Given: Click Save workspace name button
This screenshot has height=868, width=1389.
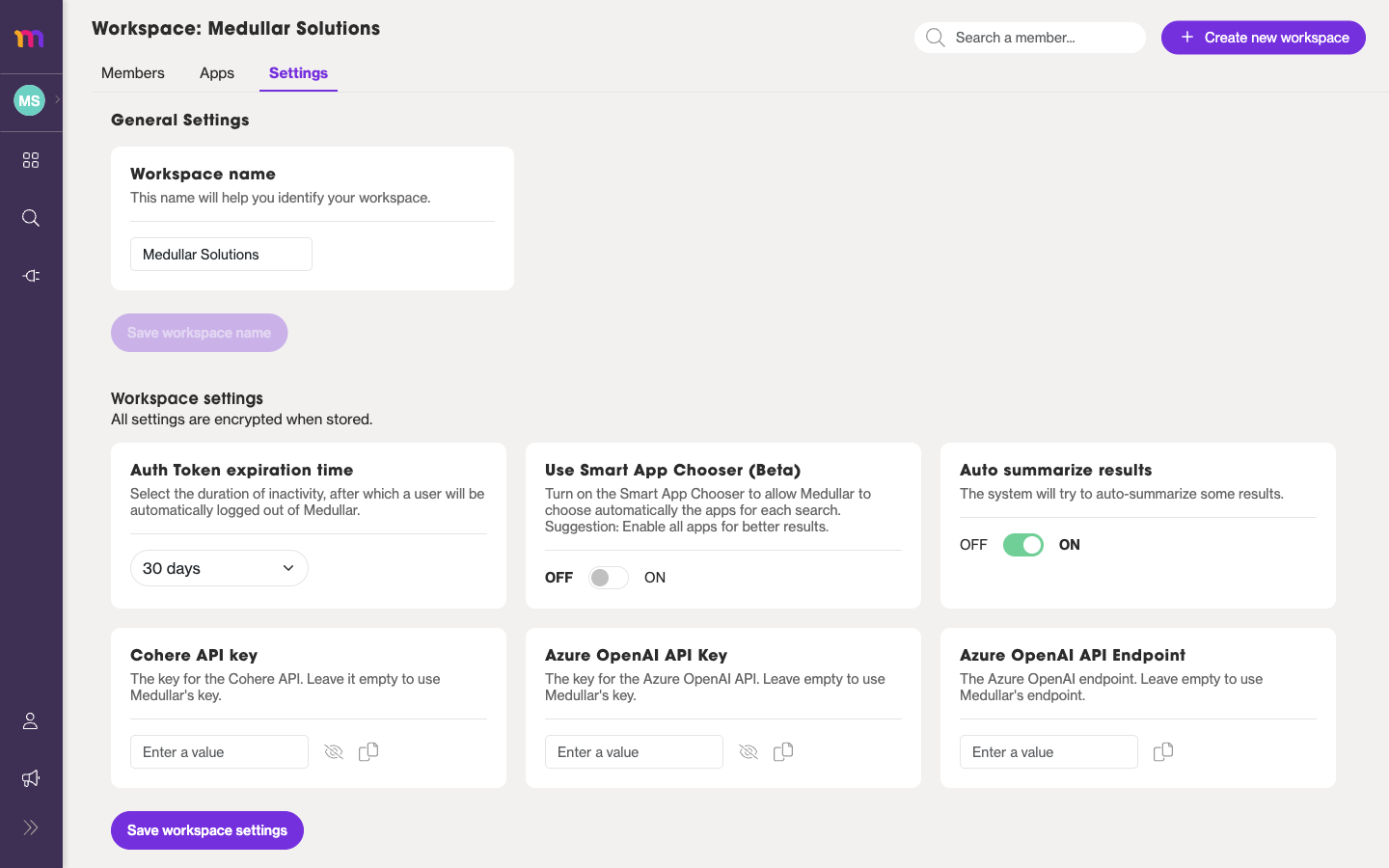Looking at the screenshot, I should click(199, 333).
